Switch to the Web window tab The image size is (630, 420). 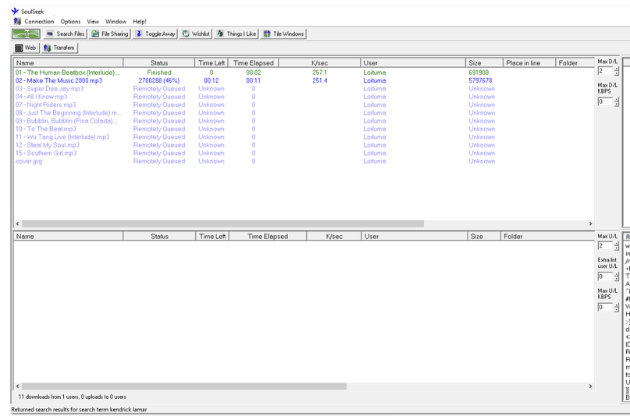point(25,48)
